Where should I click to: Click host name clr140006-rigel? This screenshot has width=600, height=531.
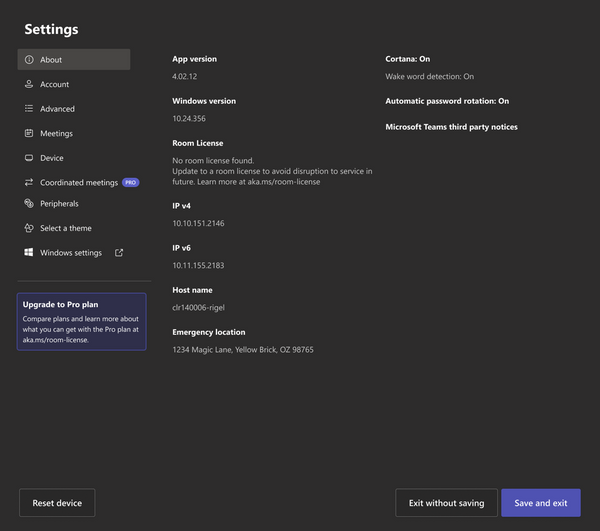click(x=198, y=308)
